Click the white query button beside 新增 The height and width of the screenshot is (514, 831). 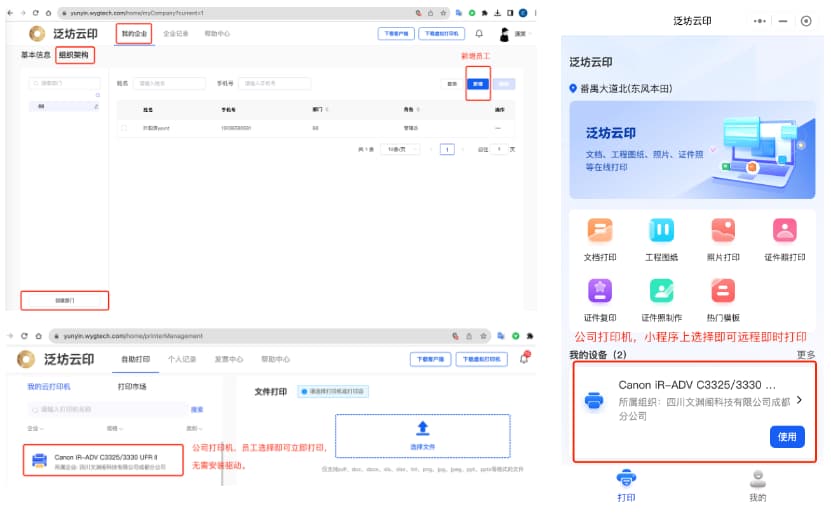click(x=452, y=84)
